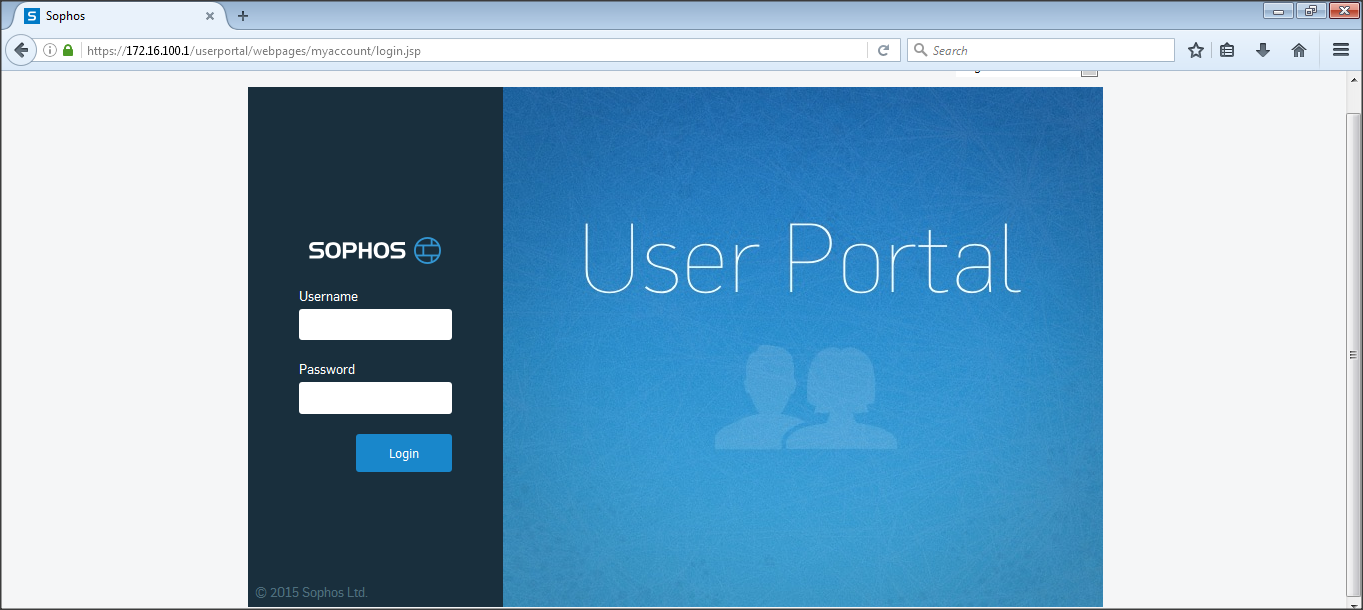Open the Downloads arrow icon

[x=1263, y=50]
